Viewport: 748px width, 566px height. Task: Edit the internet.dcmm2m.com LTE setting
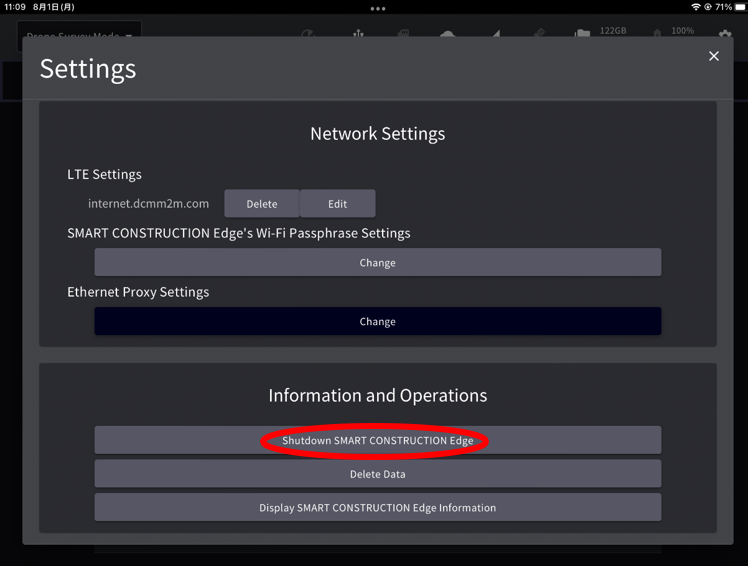(338, 204)
